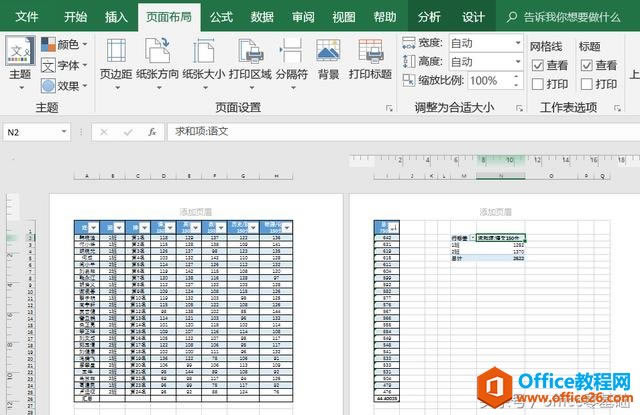The width and height of the screenshot is (640, 415).
Task: Open the 主题 (Themes) gallery
Action: pos(19,58)
